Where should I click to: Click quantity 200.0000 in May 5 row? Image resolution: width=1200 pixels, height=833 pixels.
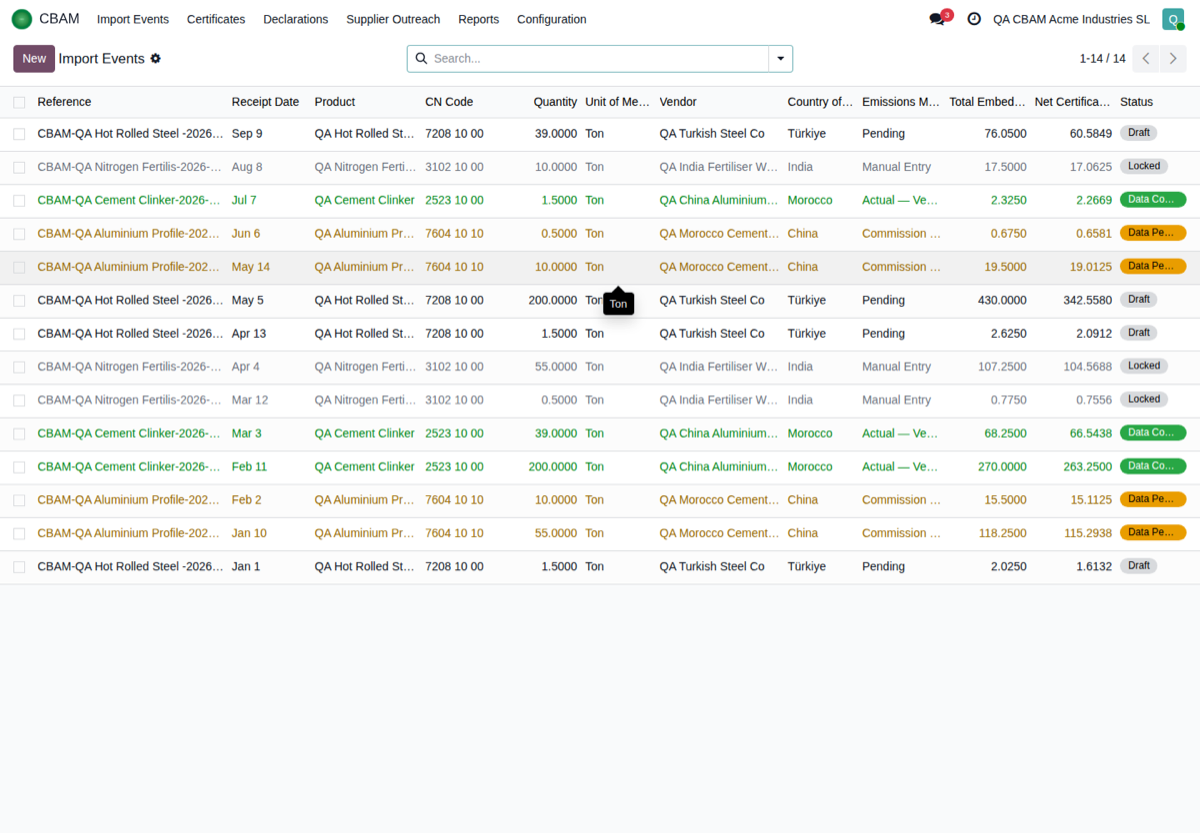pos(553,300)
